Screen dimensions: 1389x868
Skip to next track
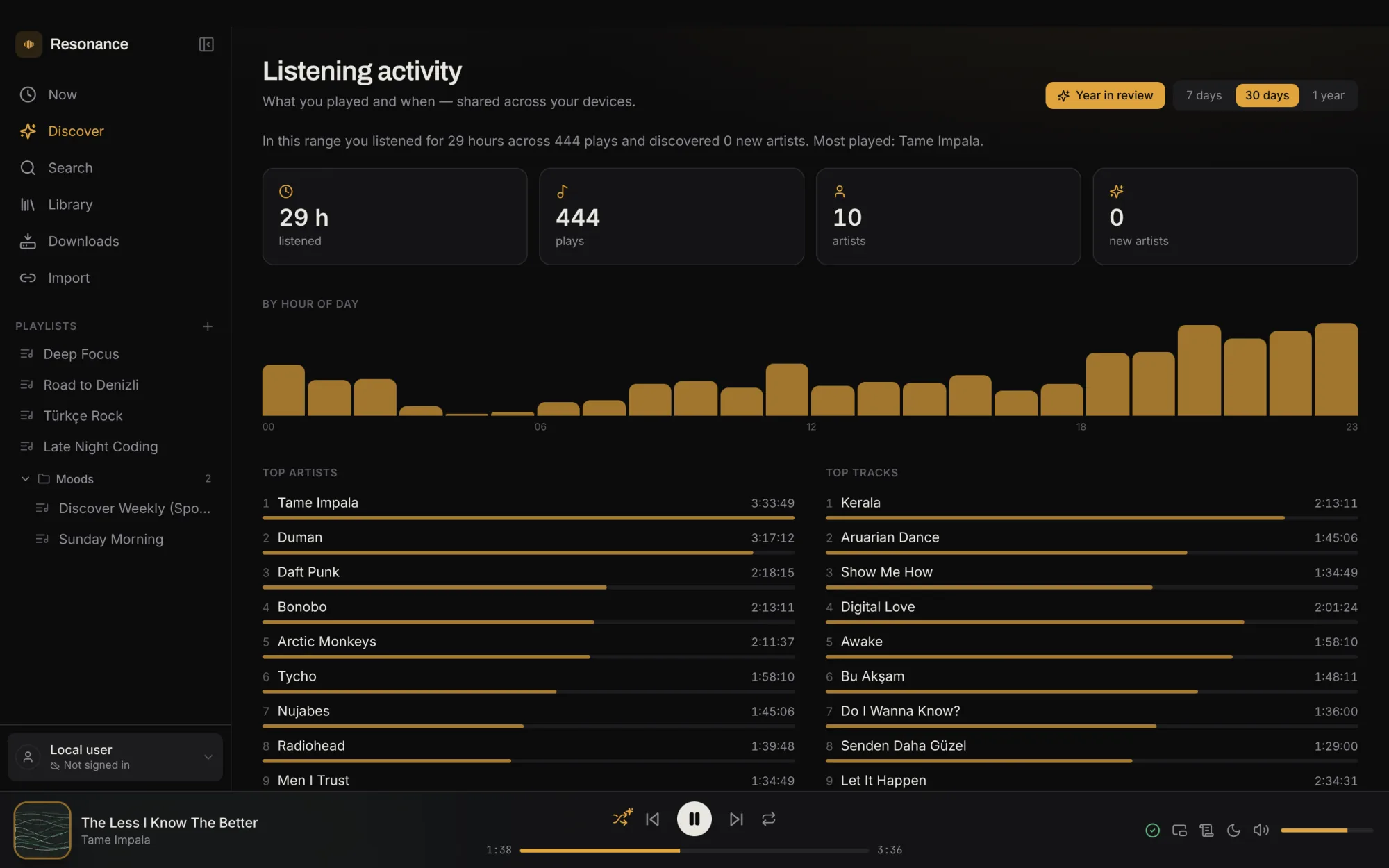(736, 819)
